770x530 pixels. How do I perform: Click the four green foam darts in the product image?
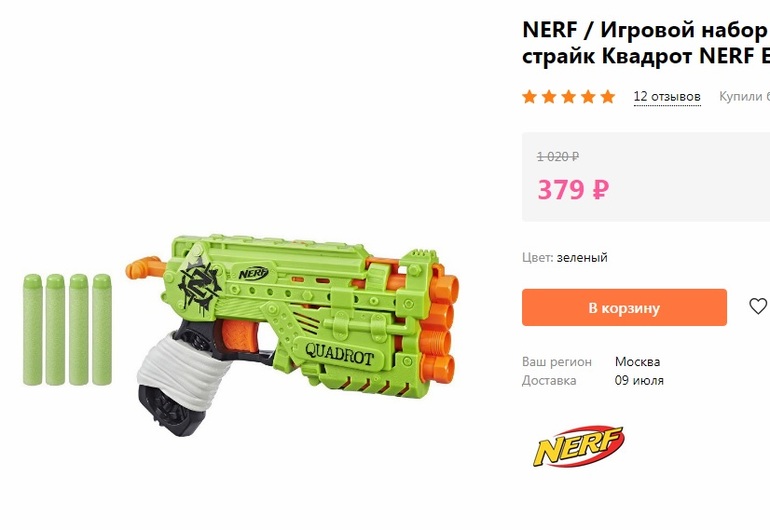pos(67,330)
